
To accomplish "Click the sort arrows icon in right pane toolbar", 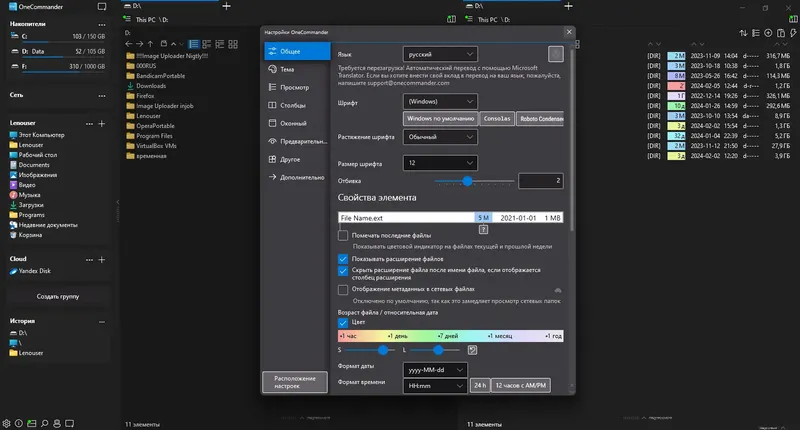I will click(743, 33).
